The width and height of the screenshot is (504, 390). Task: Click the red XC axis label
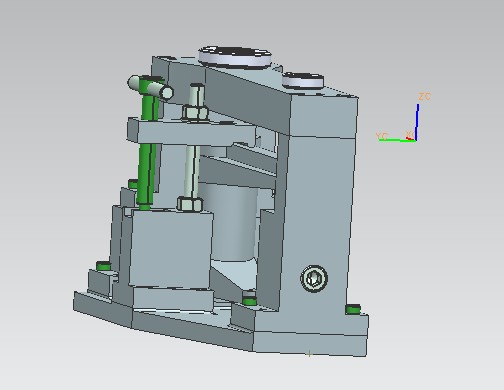410,134
